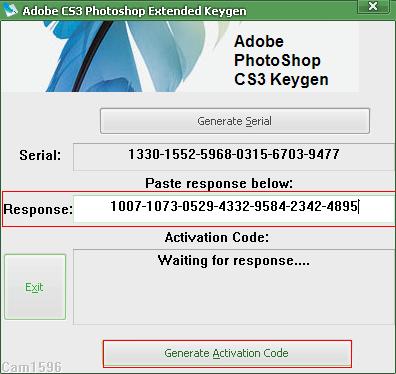The image size is (396, 374).
Task: Click the app icon in the title bar
Action: (10, 10)
